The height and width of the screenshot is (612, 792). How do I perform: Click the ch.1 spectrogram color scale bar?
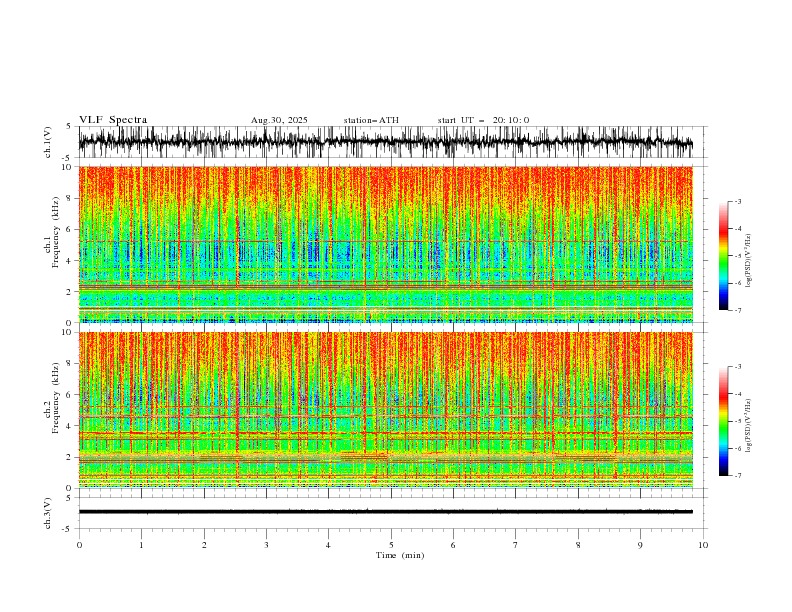pos(723,256)
